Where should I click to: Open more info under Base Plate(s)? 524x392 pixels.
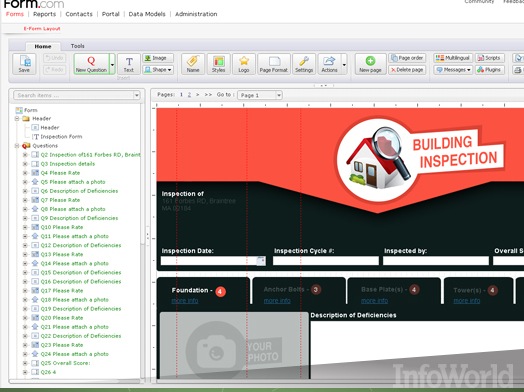click(374, 301)
